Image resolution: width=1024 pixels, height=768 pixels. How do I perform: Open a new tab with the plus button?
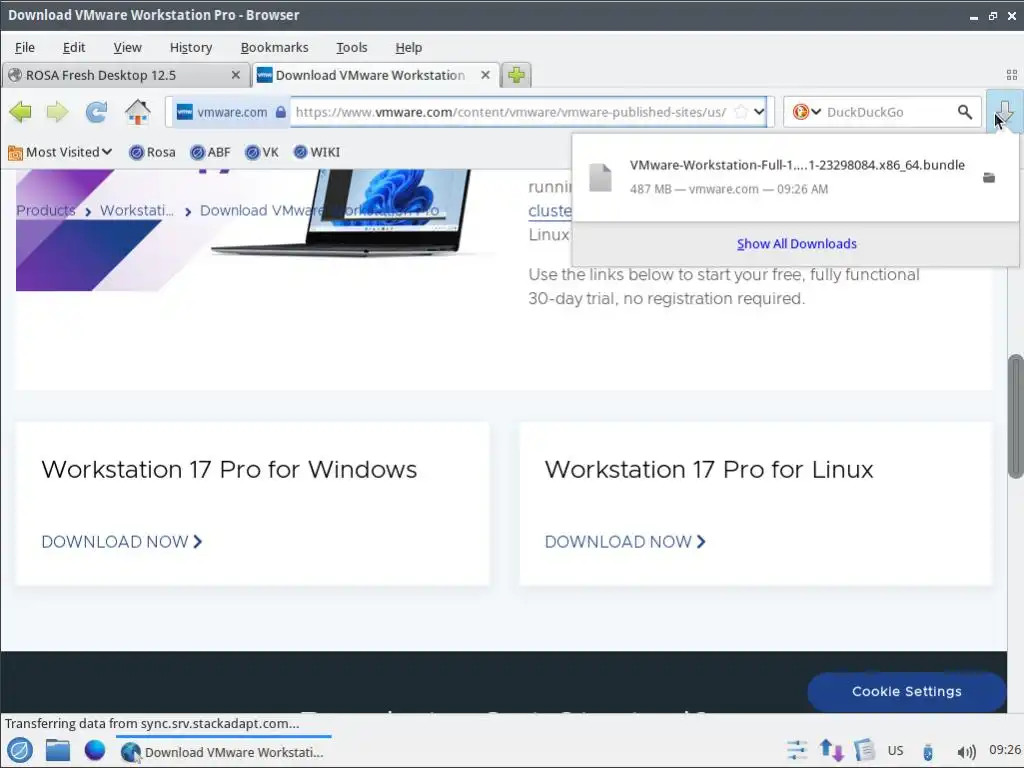516,75
